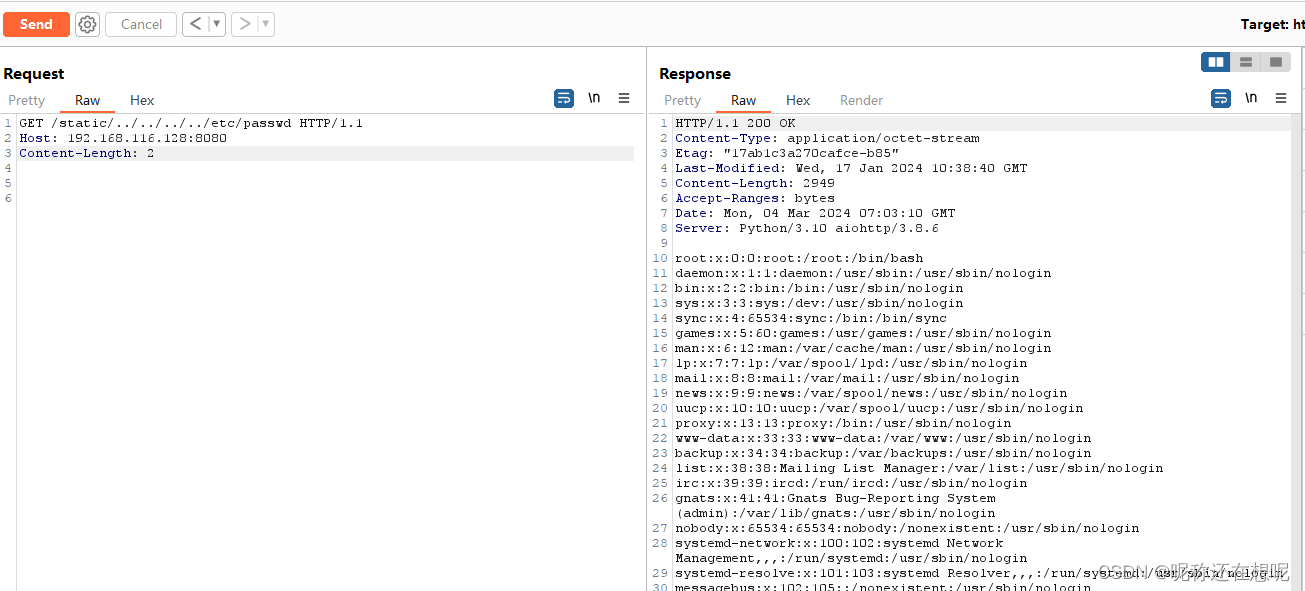1305x591 pixels.
Task: Click the Content-Length: 2949 response header
Action: 755,184
